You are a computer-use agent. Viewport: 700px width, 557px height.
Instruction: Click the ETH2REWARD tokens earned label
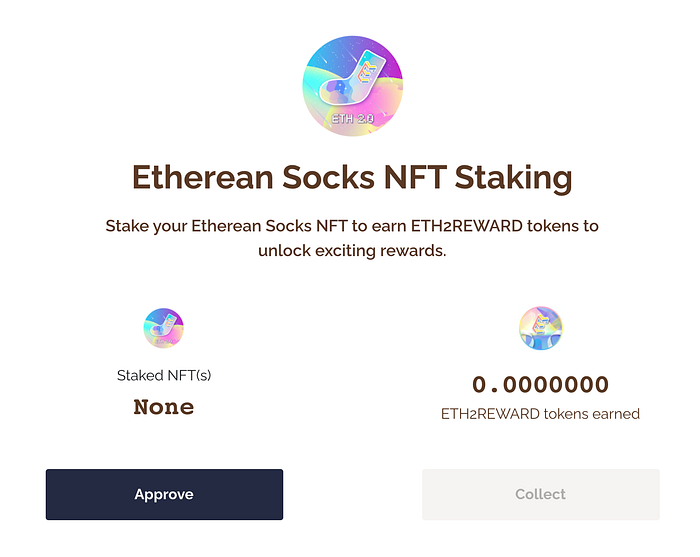pos(540,414)
